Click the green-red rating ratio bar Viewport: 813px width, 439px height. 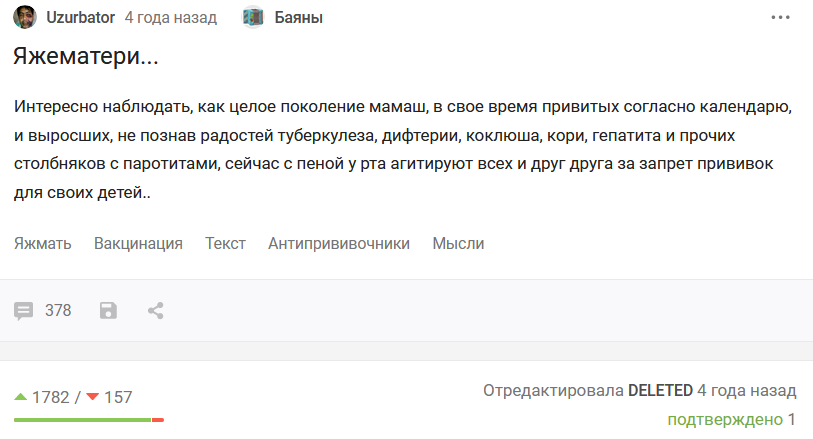(89, 420)
